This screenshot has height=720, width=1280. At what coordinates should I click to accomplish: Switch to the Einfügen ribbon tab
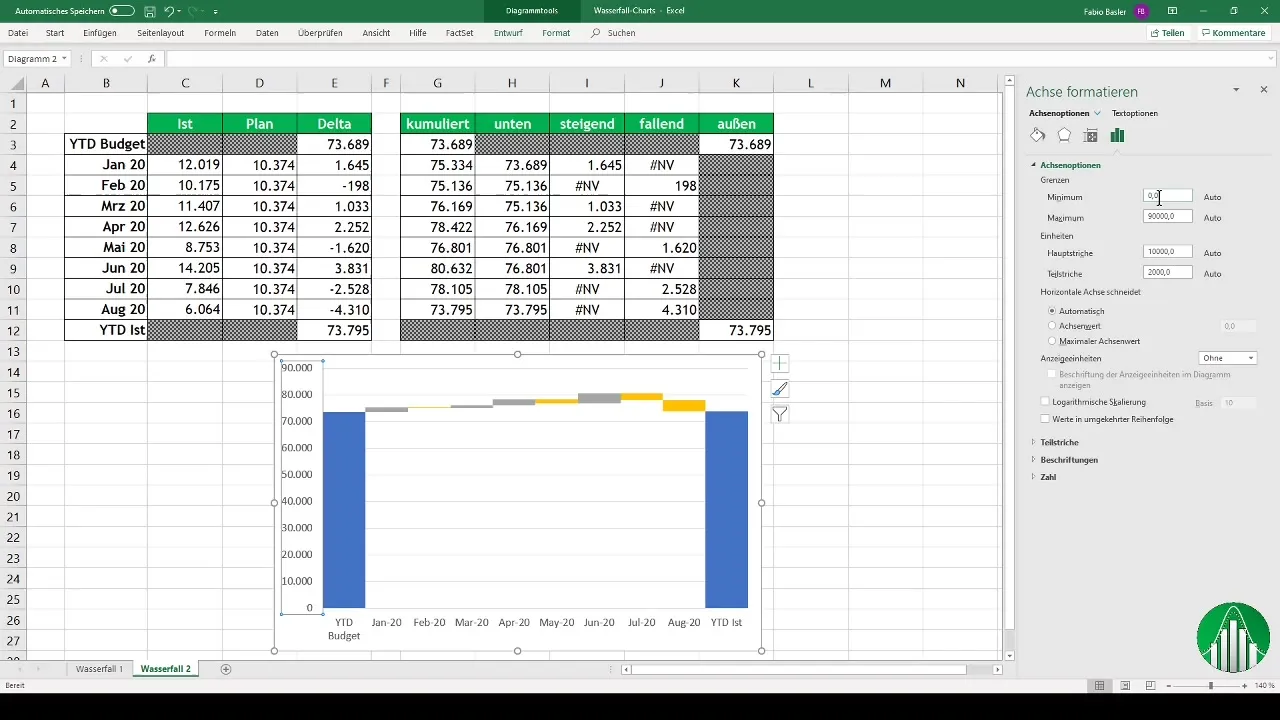coord(100,33)
